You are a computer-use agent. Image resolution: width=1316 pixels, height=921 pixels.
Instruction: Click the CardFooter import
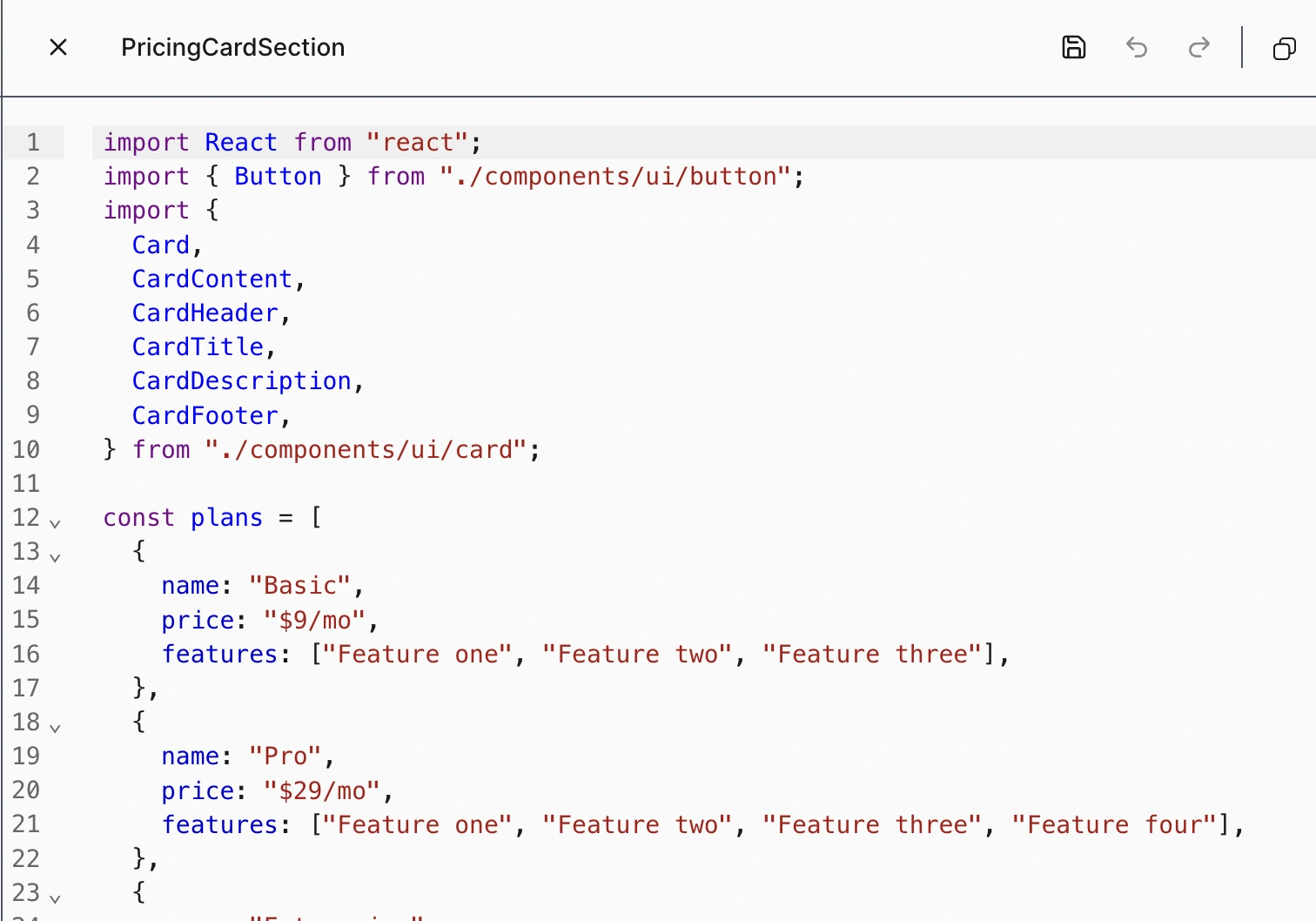[x=205, y=415]
